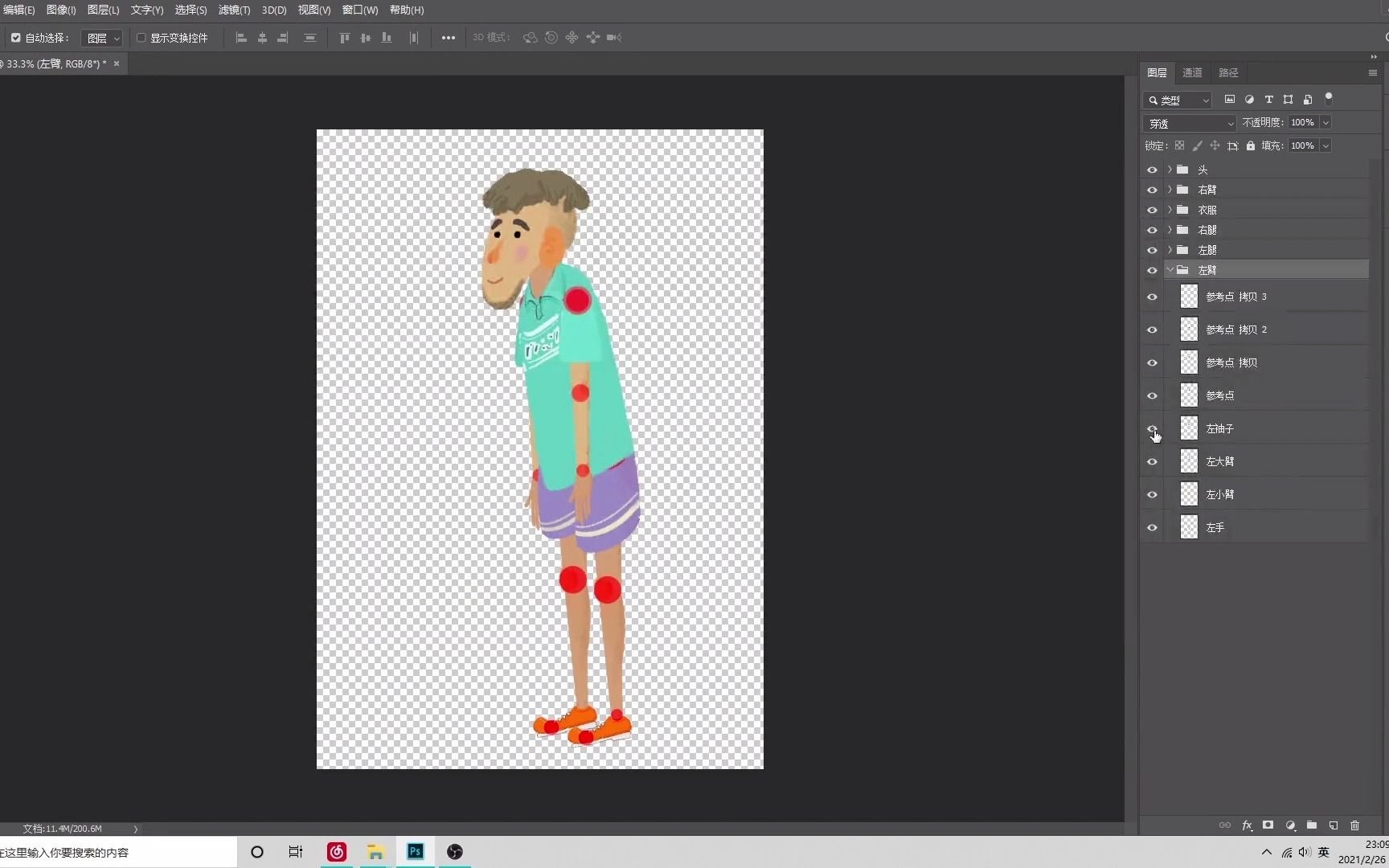Image resolution: width=1389 pixels, height=868 pixels.
Task: Add a layer mask
Action: (1268, 825)
